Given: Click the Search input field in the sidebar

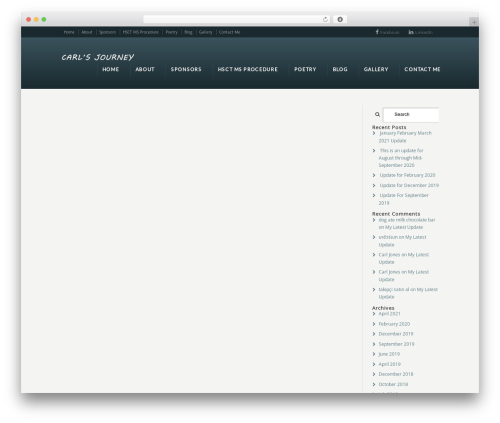Looking at the screenshot, I should tap(411, 115).
